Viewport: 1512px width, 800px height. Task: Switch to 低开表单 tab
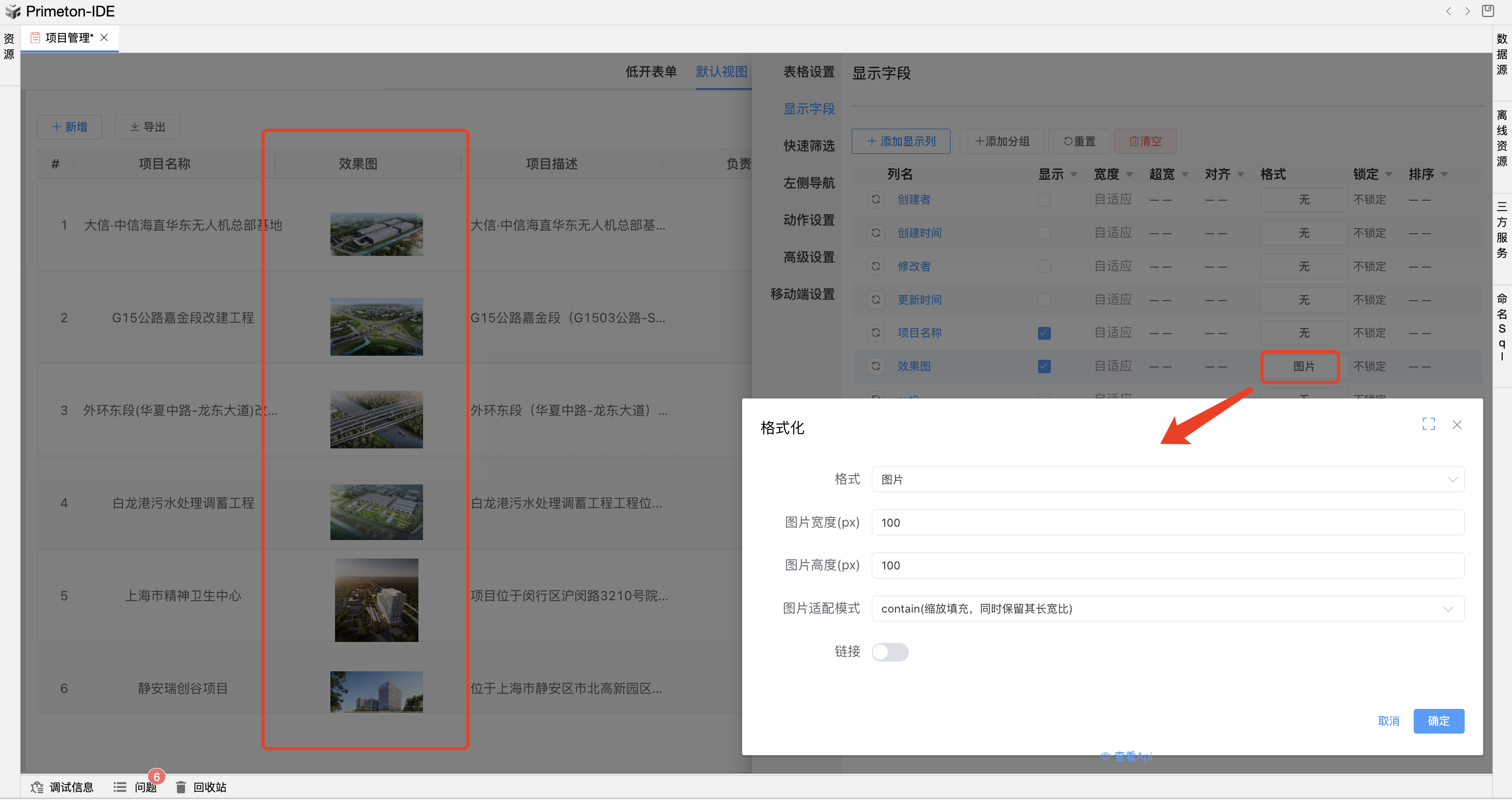pyautogui.click(x=650, y=72)
